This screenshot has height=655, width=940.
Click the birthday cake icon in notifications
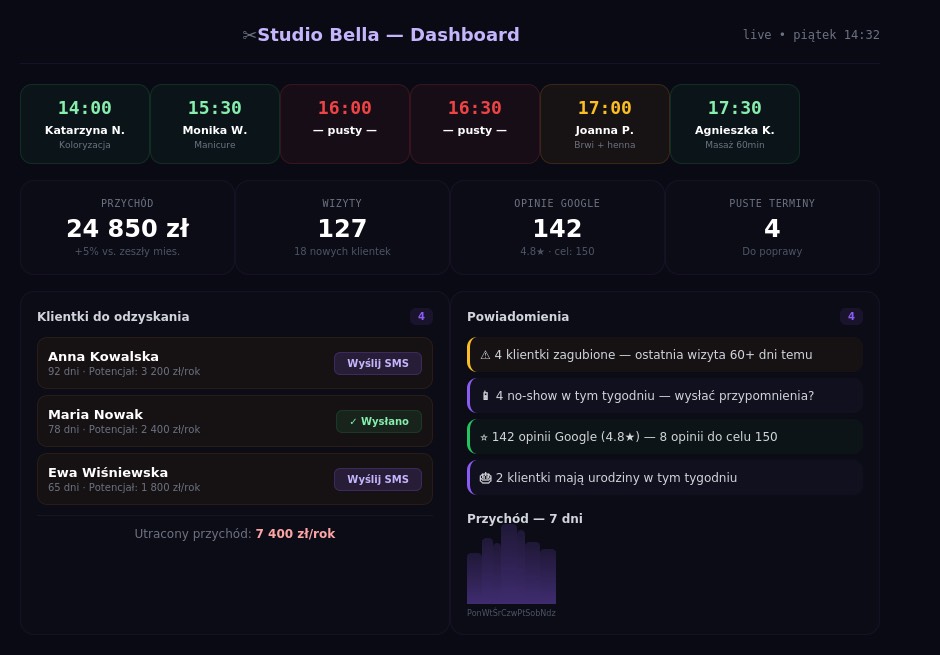coord(485,478)
